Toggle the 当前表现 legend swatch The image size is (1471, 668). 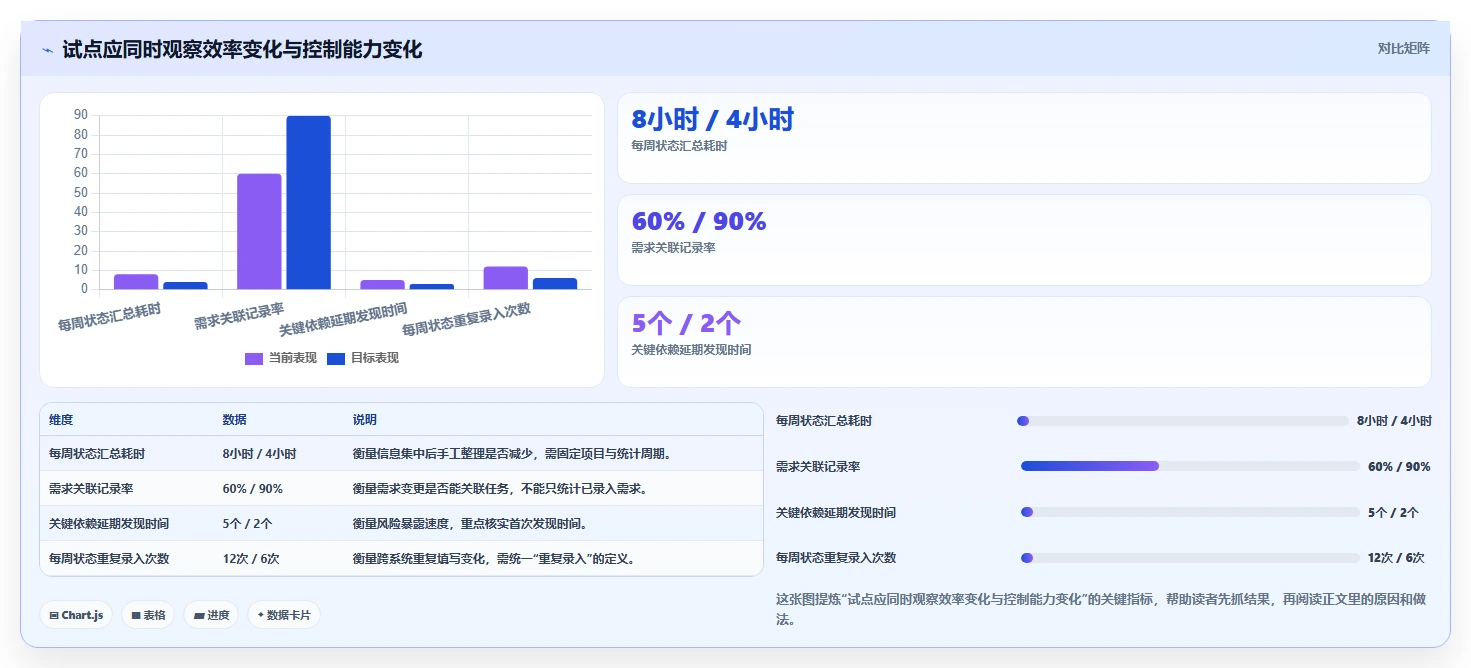pos(254,358)
